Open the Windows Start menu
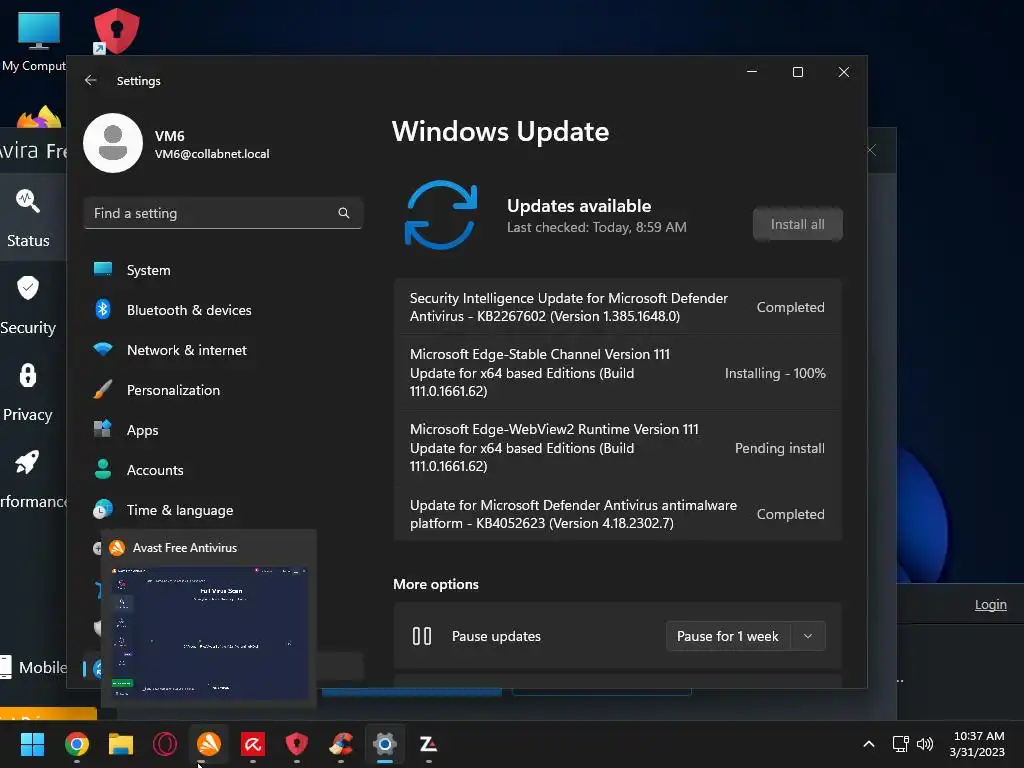 (32, 744)
